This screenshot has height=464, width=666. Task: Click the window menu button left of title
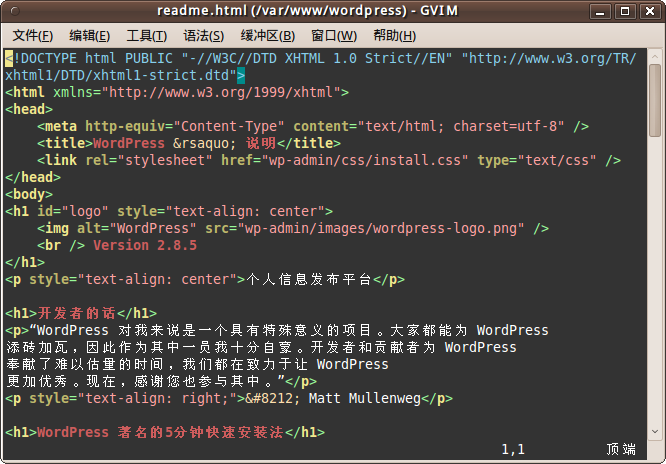15,11
